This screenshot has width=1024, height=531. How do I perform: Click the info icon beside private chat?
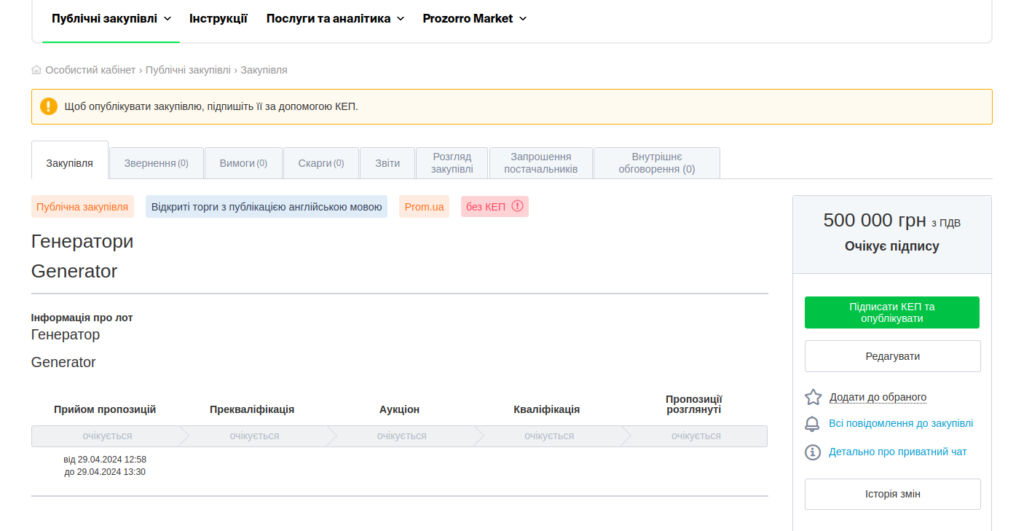click(x=813, y=452)
